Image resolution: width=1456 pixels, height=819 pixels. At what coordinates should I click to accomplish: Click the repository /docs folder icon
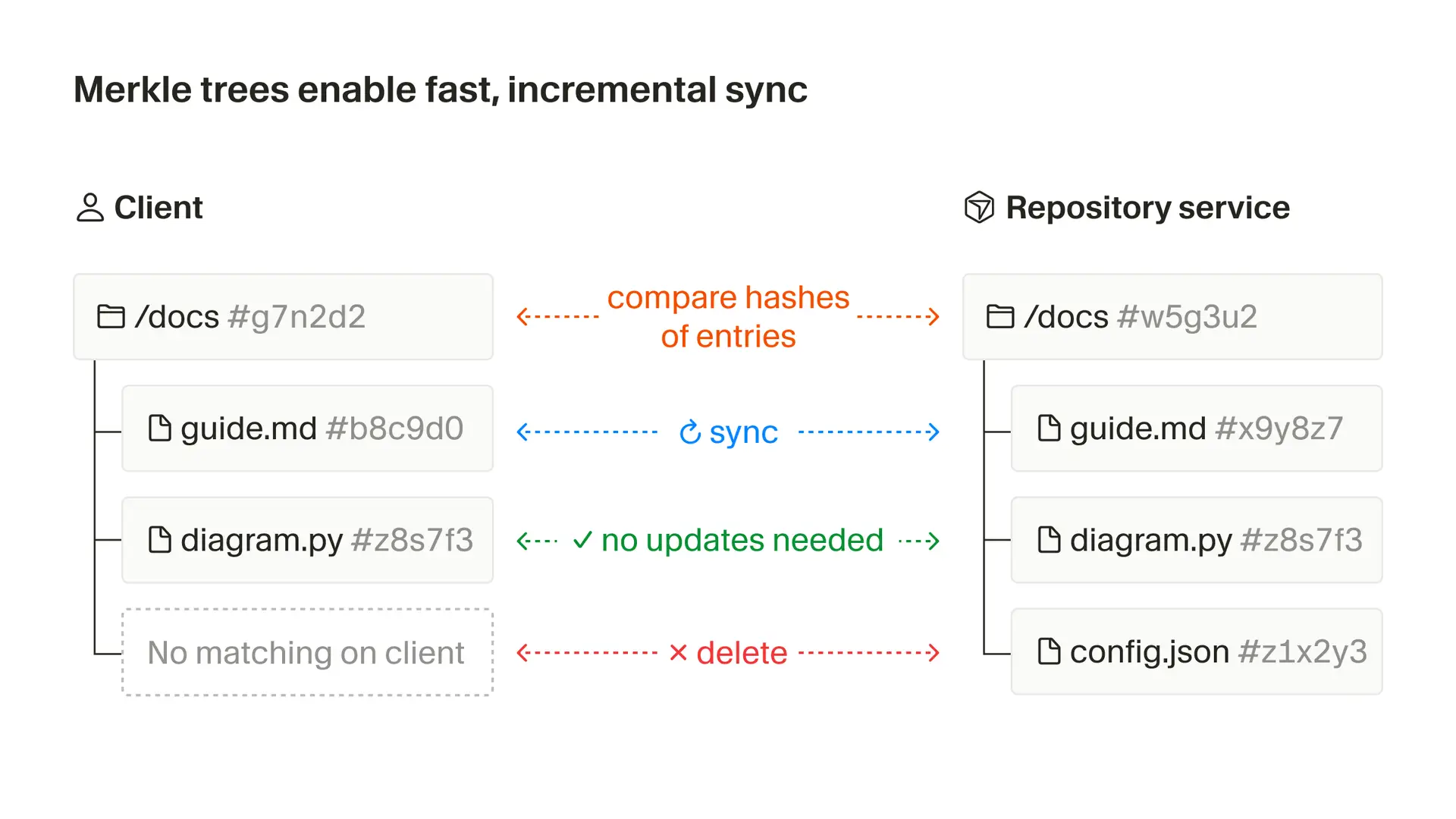click(1000, 316)
